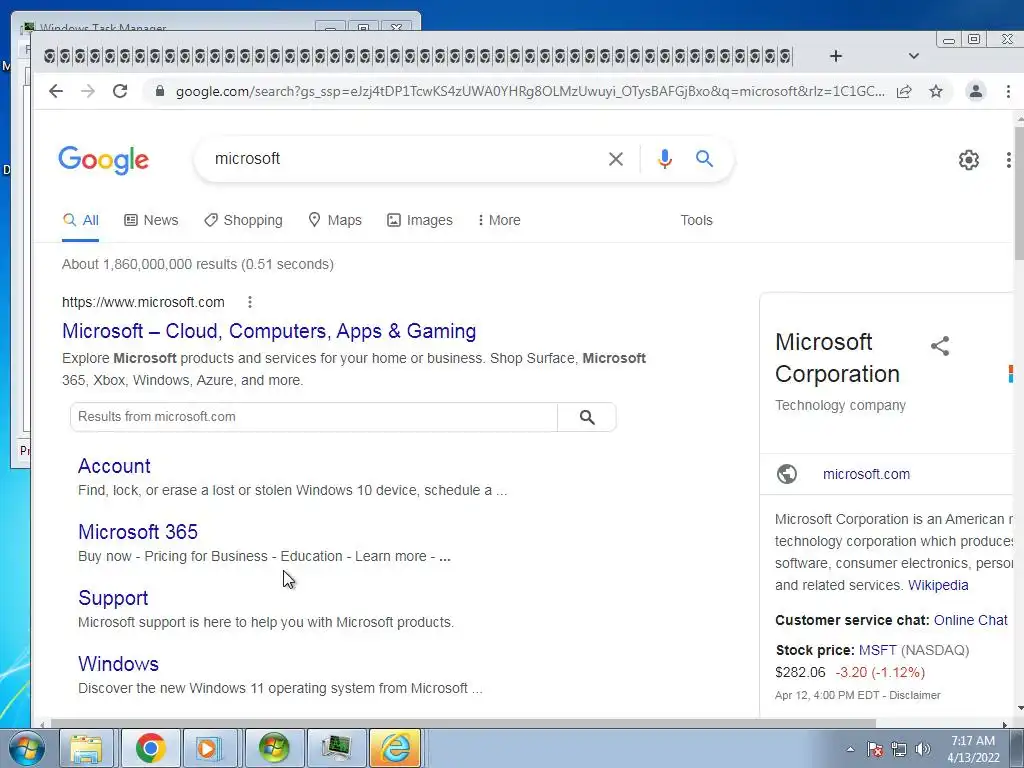The image size is (1024, 768).
Task: Click the horizontal page scrollbar
Action: 464,724
